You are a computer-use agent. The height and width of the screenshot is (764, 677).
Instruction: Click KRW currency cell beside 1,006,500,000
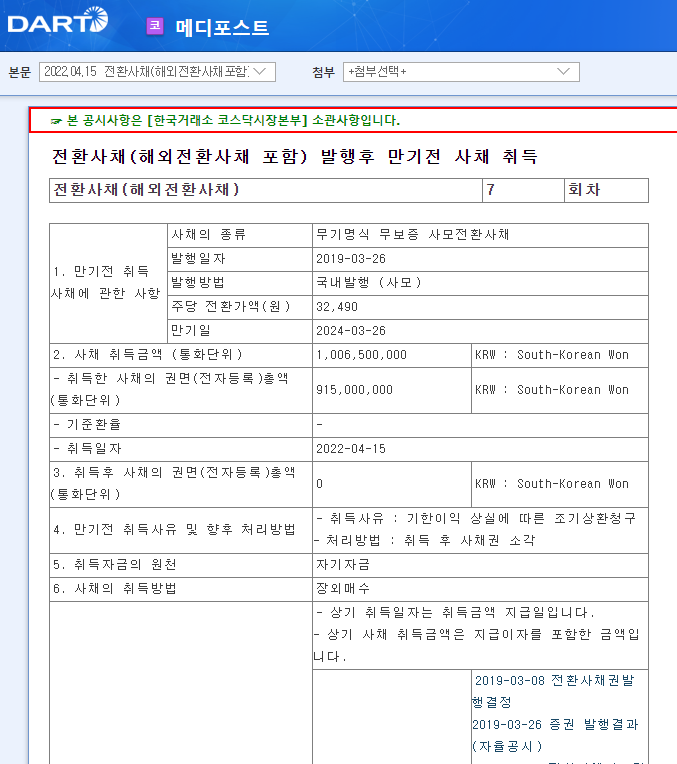tap(560, 355)
